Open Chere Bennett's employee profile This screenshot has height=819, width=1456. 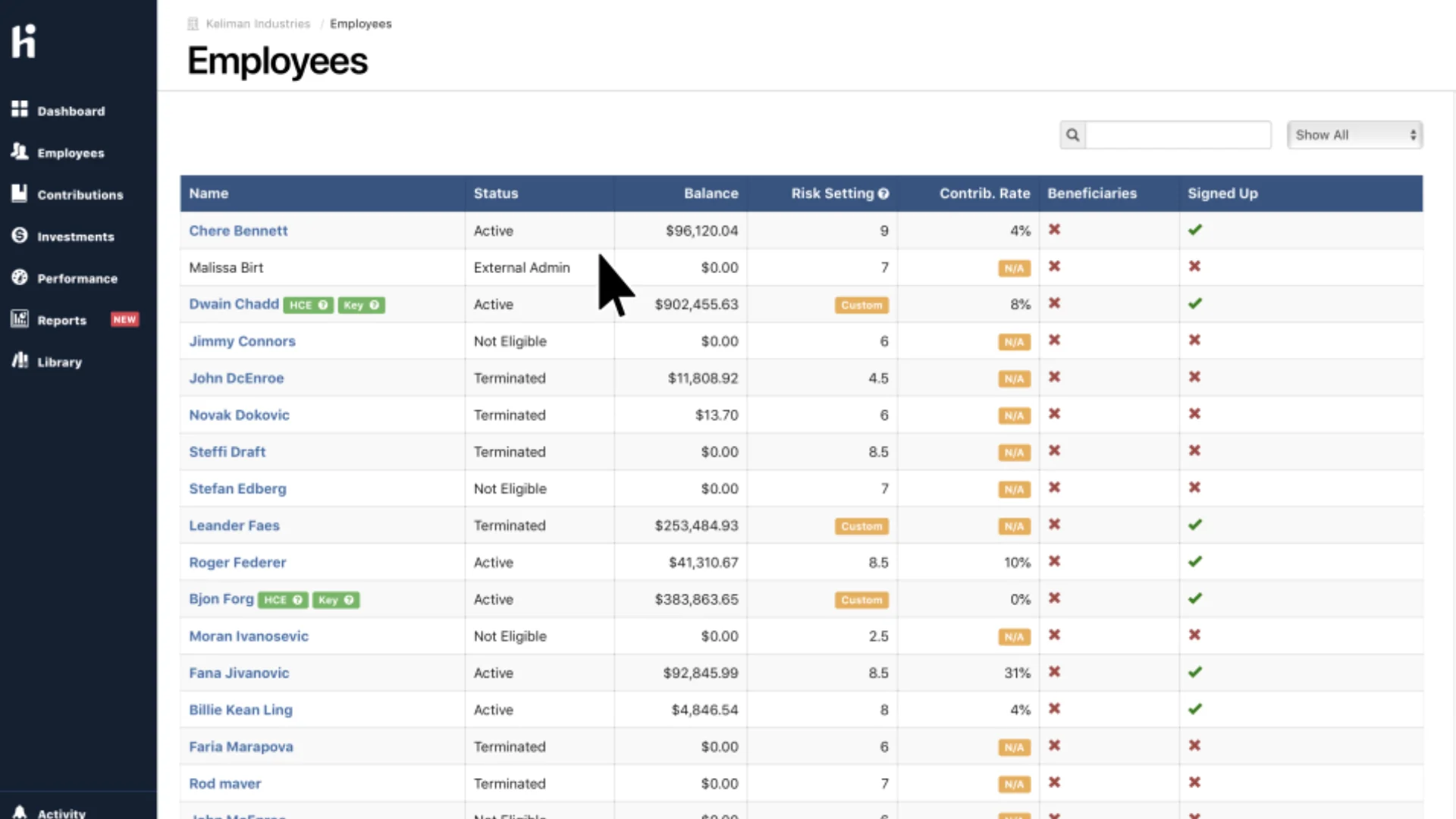tap(238, 231)
